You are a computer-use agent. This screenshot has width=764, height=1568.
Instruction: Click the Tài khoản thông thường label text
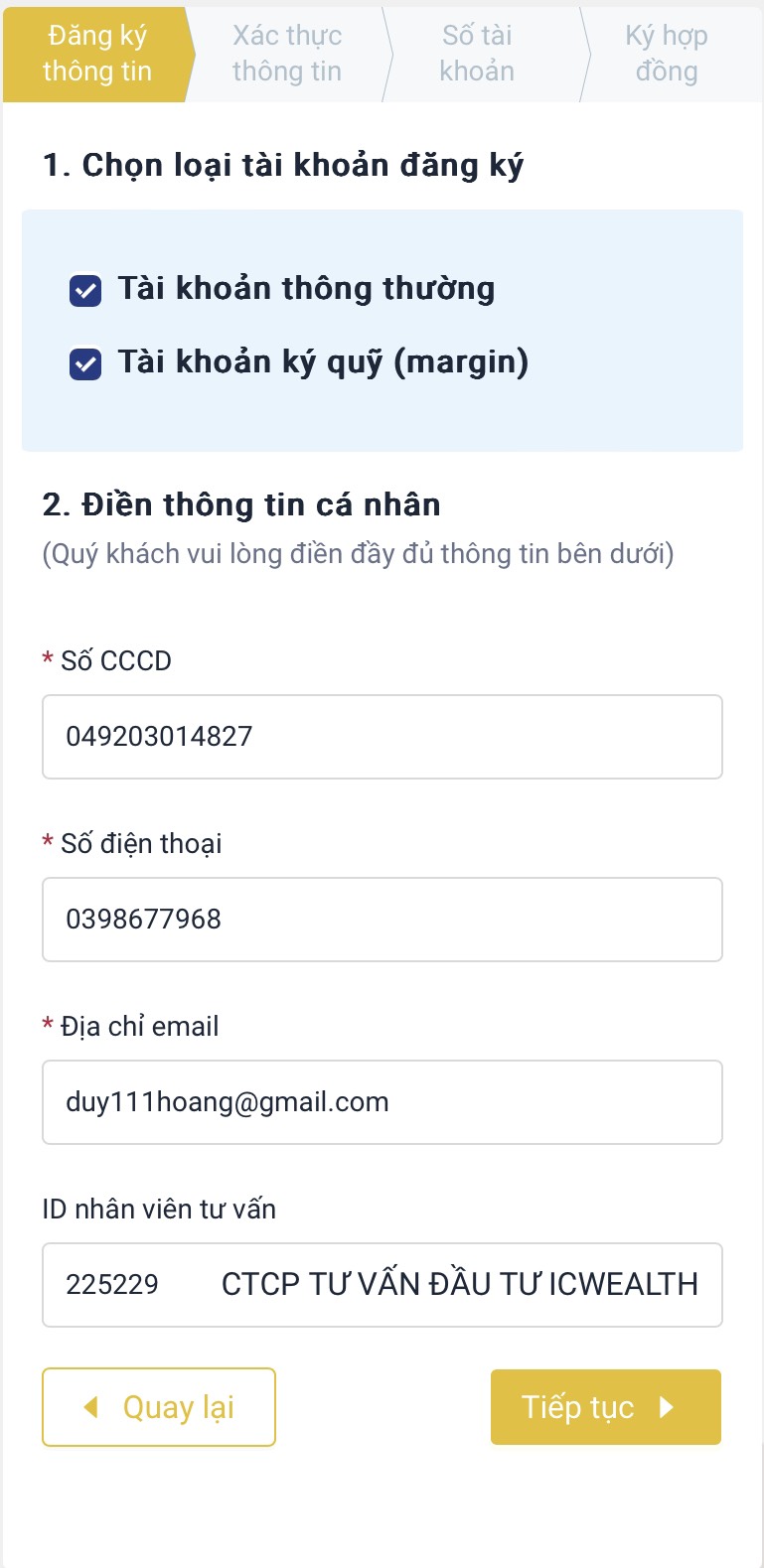click(306, 289)
